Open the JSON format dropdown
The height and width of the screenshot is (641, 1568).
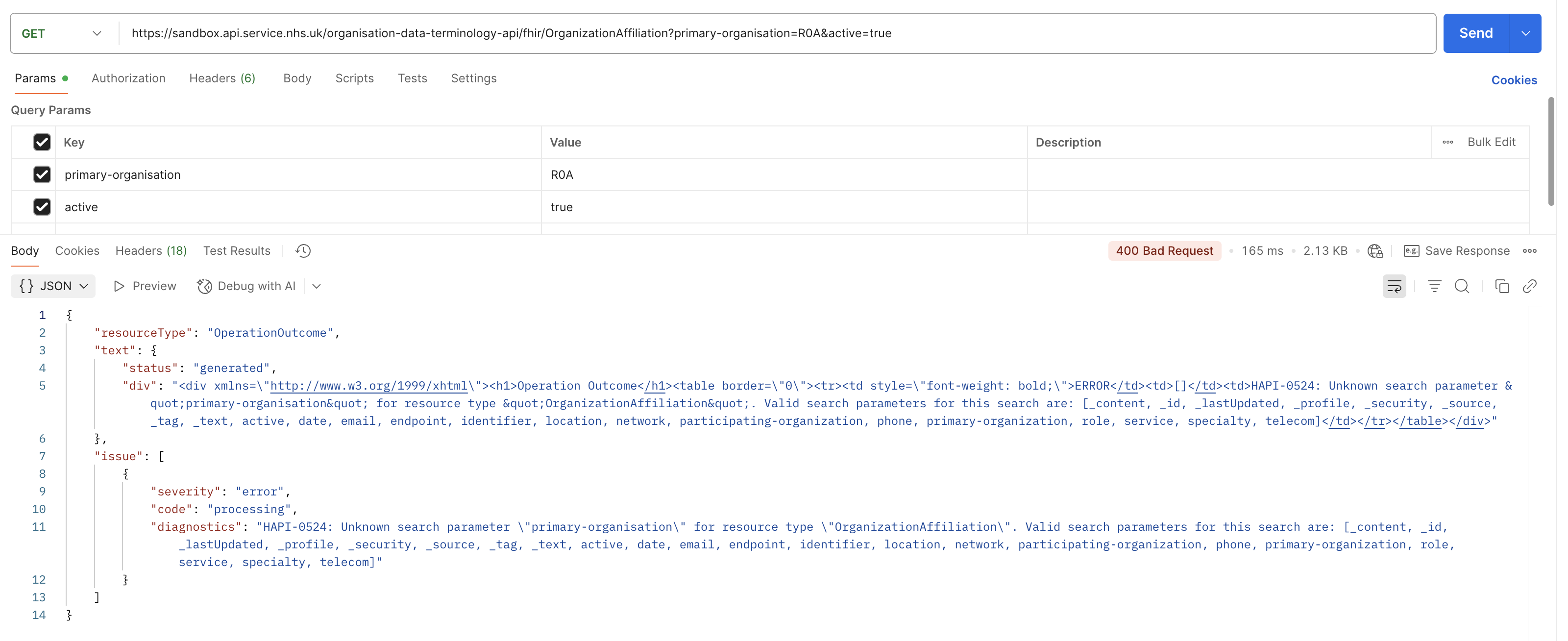pyautogui.click(x=53, y=286)
